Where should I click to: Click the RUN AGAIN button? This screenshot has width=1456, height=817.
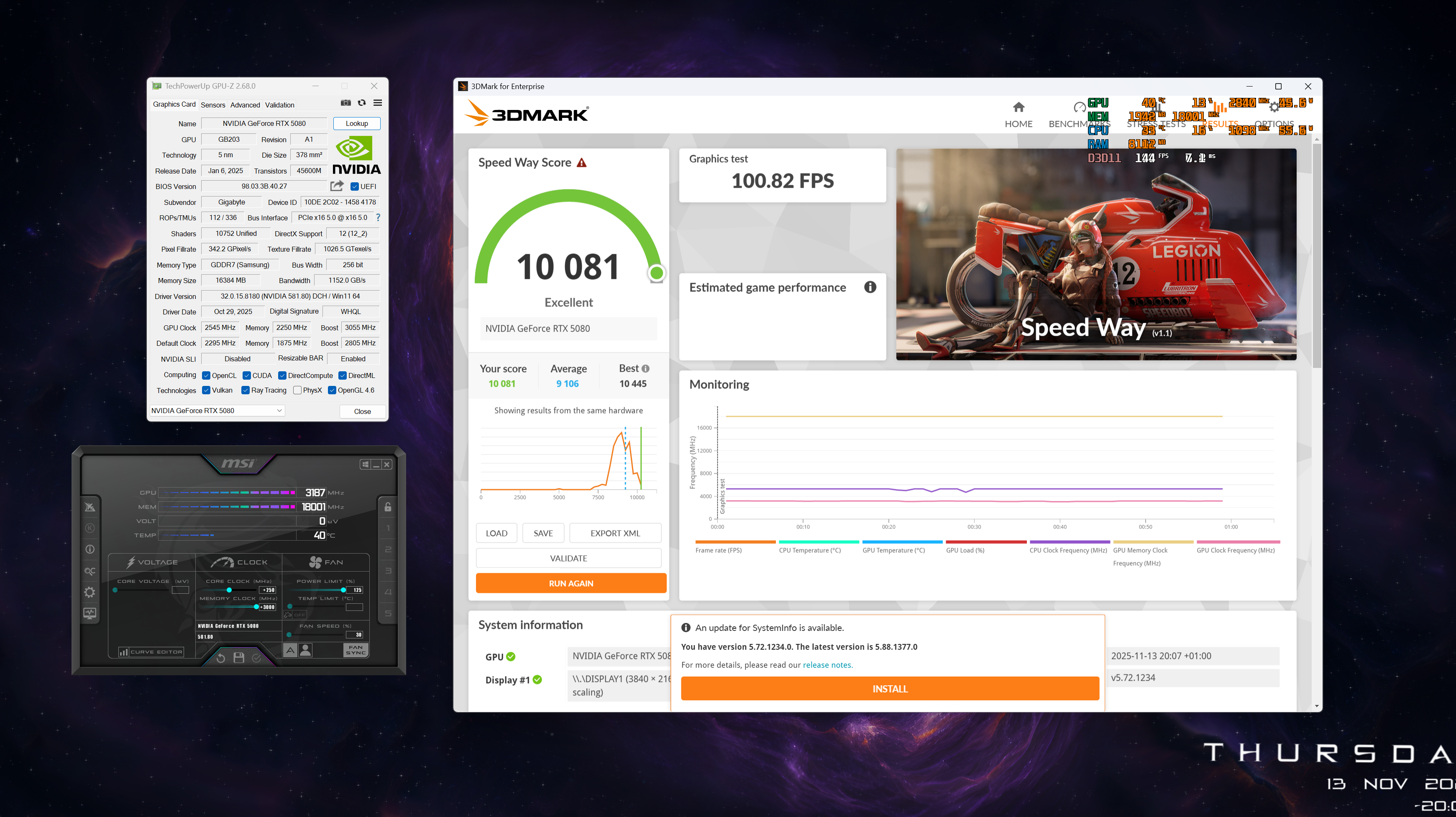(x=571, y=583)
